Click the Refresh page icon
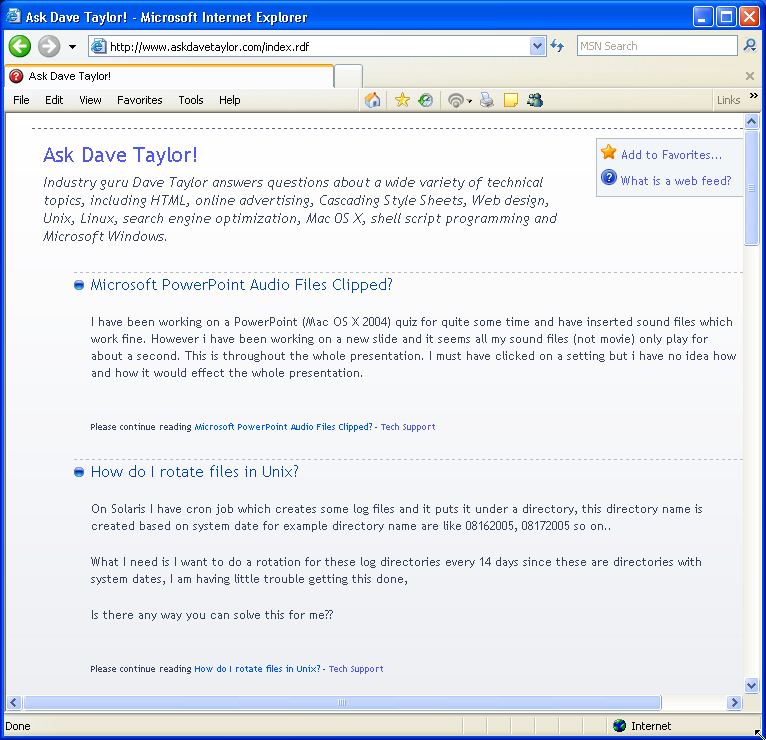 (x=557, y=46)
